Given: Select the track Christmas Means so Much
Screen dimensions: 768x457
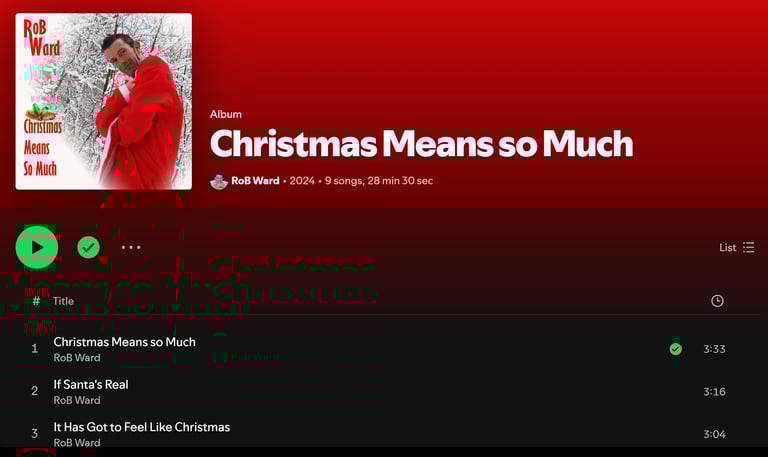Looking at the screenshot, I should click(x=124, y=342).
